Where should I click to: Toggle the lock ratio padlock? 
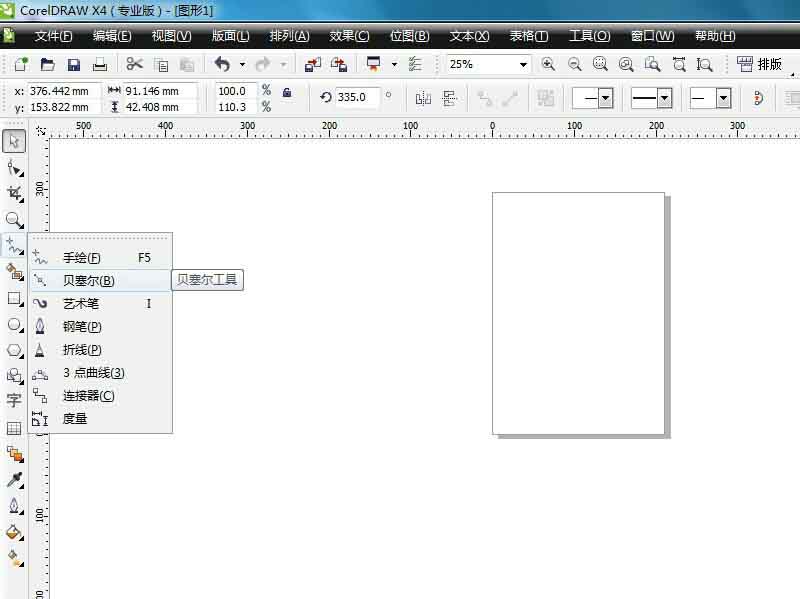click(287, 92)
